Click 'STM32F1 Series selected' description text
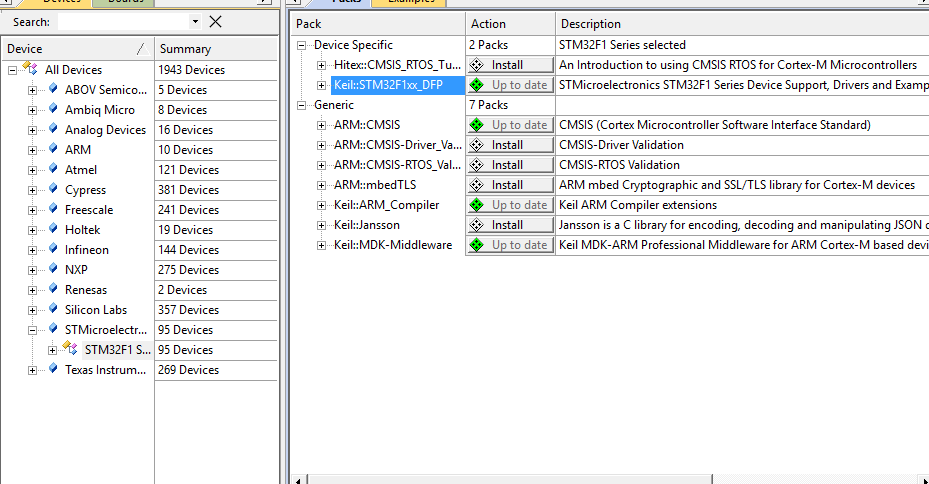Viewport: 929px width, 484px height. pyautogui.click(x=622, y=45)
